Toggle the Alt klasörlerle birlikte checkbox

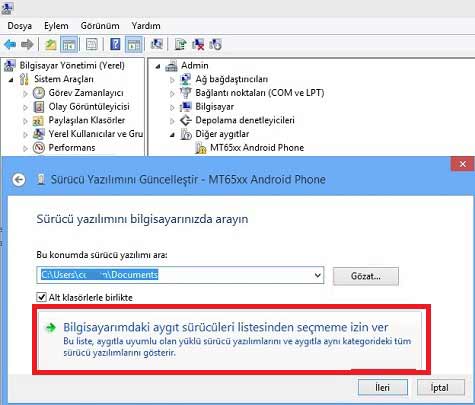coord(41,297)
